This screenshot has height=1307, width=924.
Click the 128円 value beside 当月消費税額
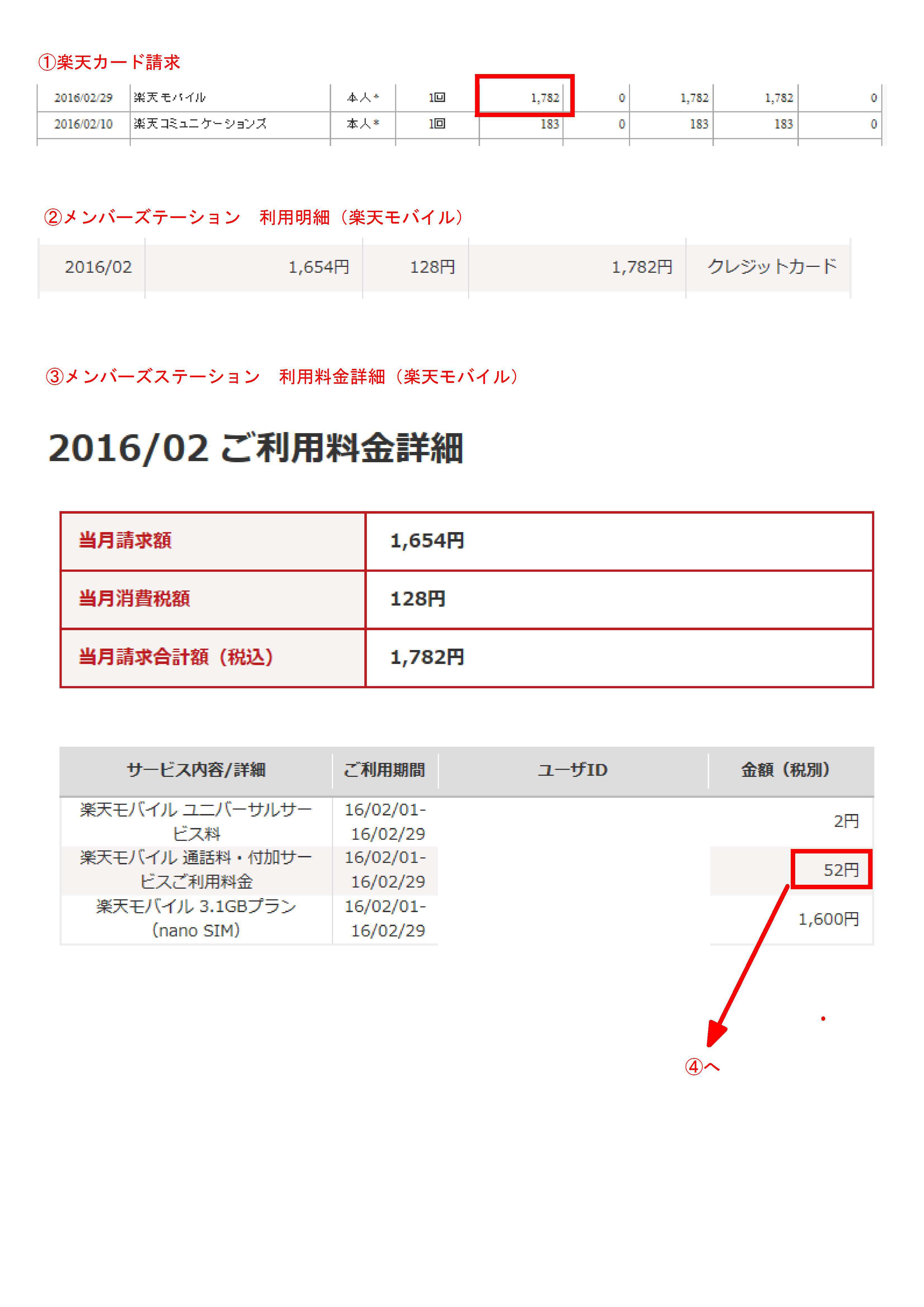coord(417,599)
